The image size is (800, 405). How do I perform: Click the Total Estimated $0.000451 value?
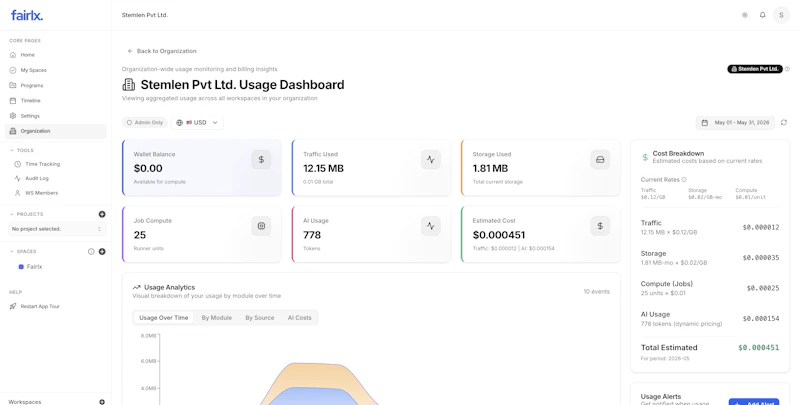pos(758,348)
